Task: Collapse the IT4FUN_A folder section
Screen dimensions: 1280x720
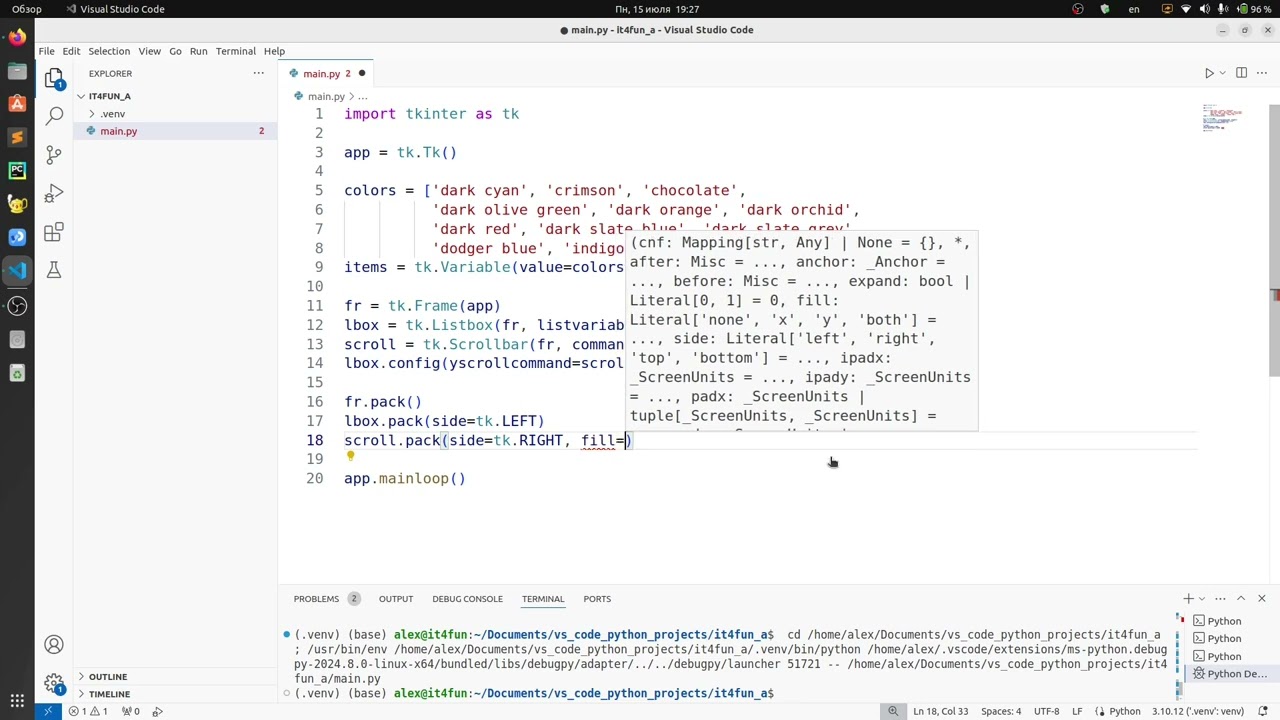Action: [109, 96]
